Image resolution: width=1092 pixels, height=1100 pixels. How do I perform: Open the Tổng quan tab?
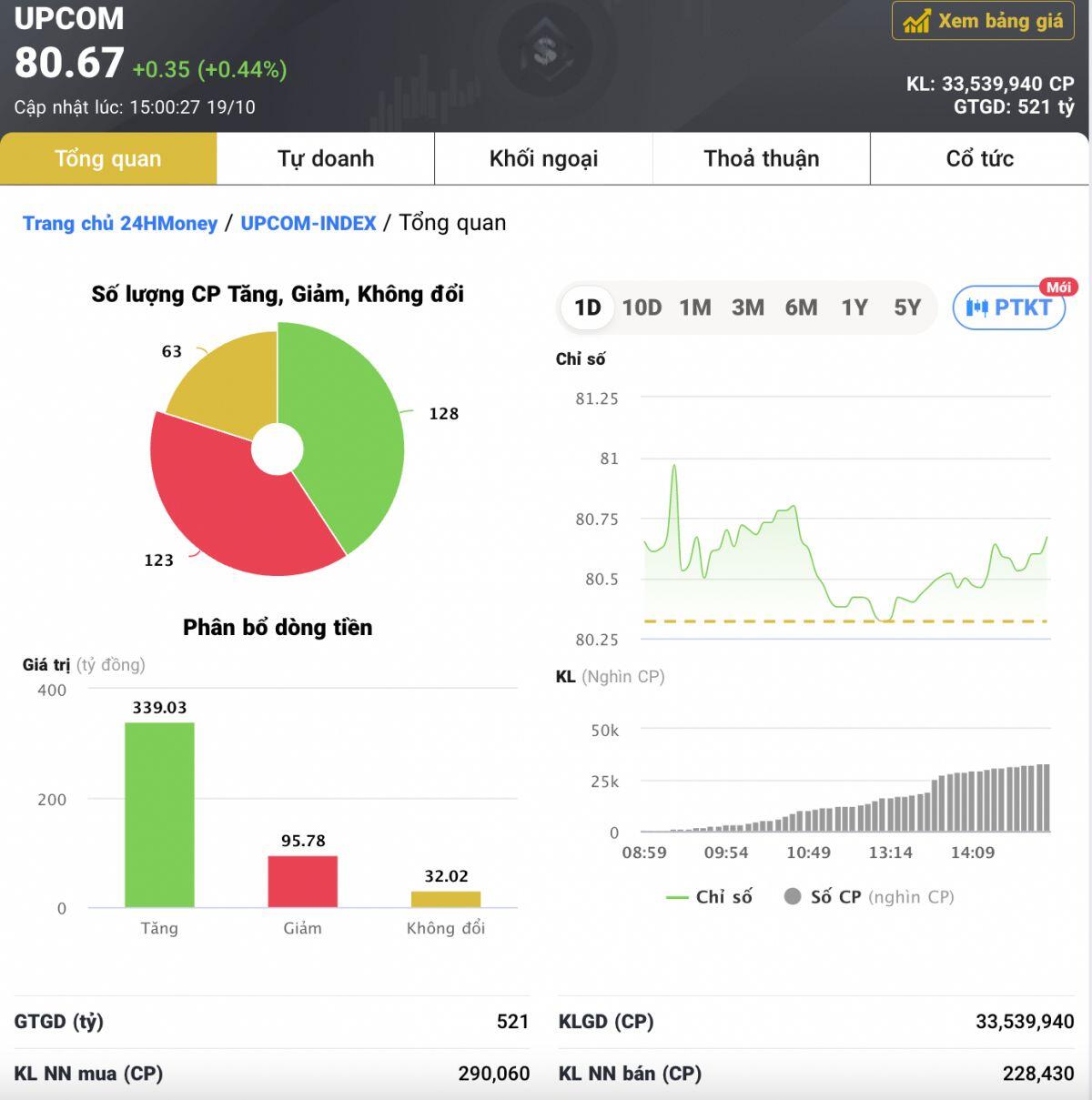point(108,158)
